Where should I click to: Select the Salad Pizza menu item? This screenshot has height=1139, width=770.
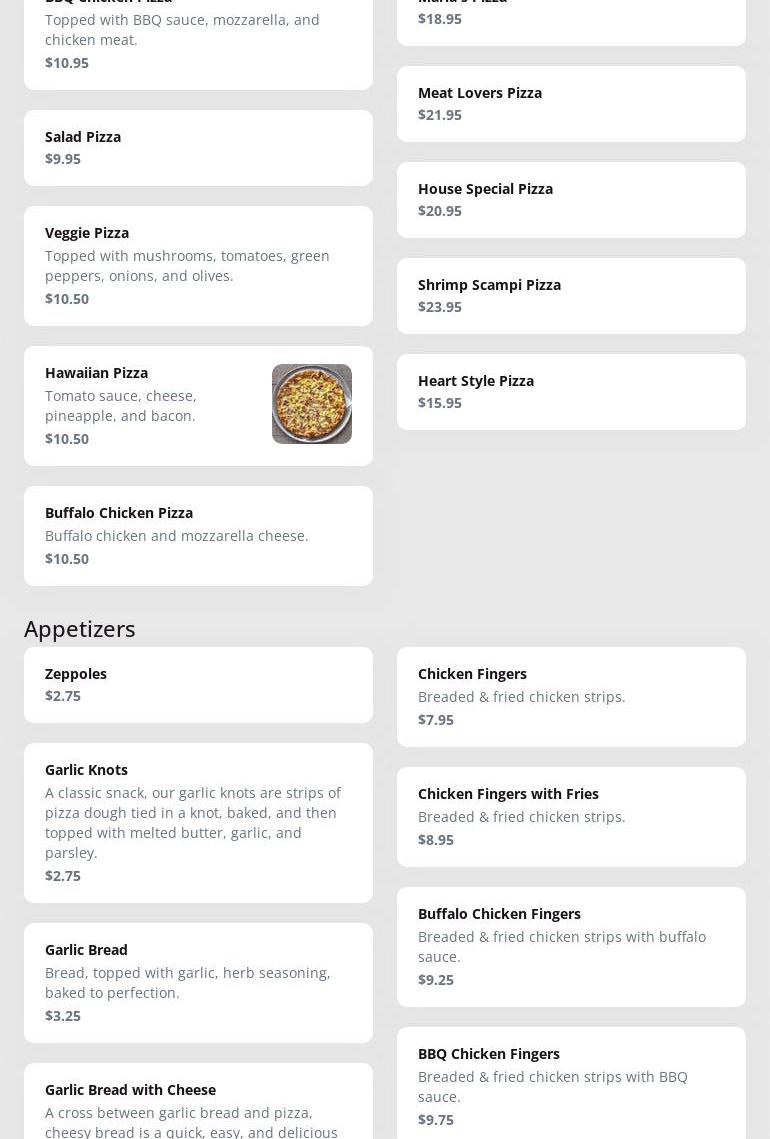pos(198,148)
